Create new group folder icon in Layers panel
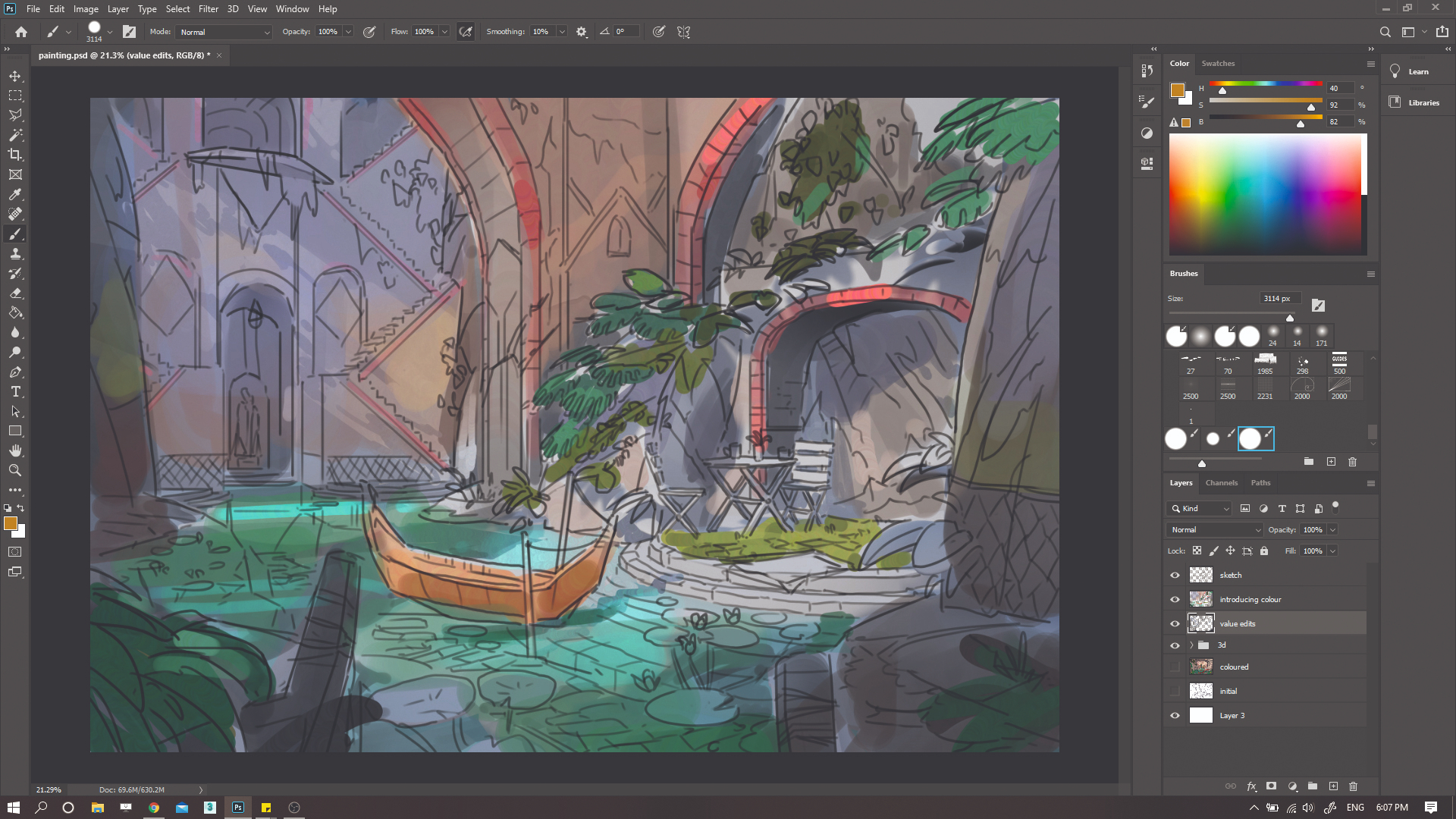This screenshot has height=819, width=1456. point(1313,786)
